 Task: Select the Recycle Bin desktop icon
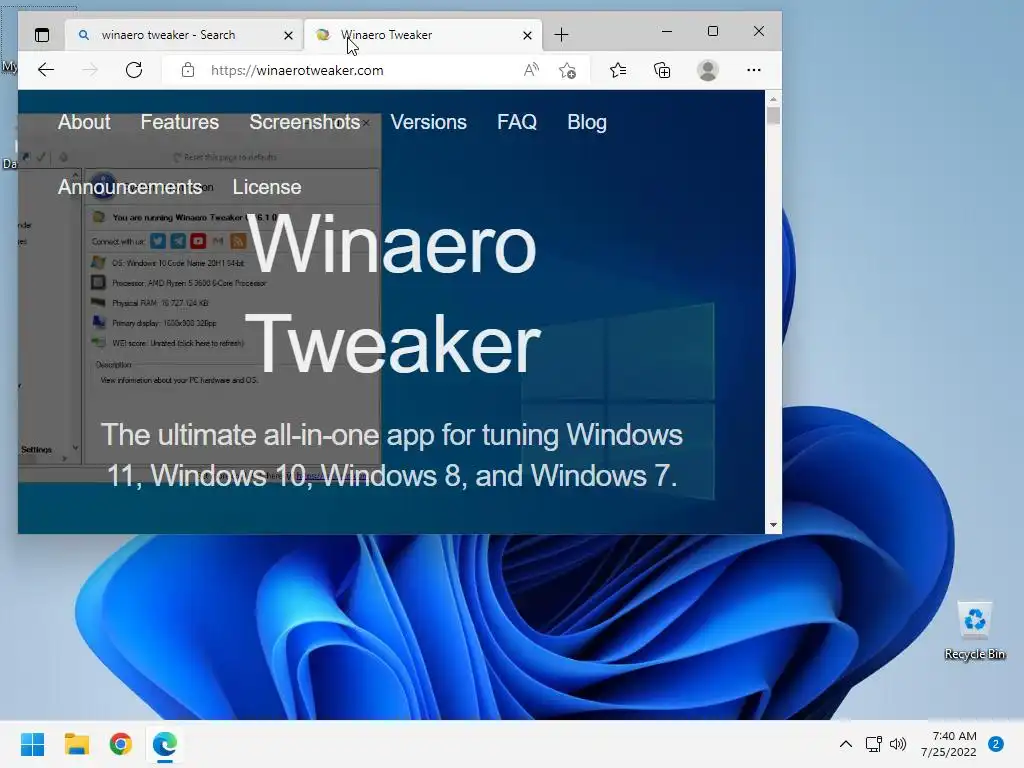point(974,630)
